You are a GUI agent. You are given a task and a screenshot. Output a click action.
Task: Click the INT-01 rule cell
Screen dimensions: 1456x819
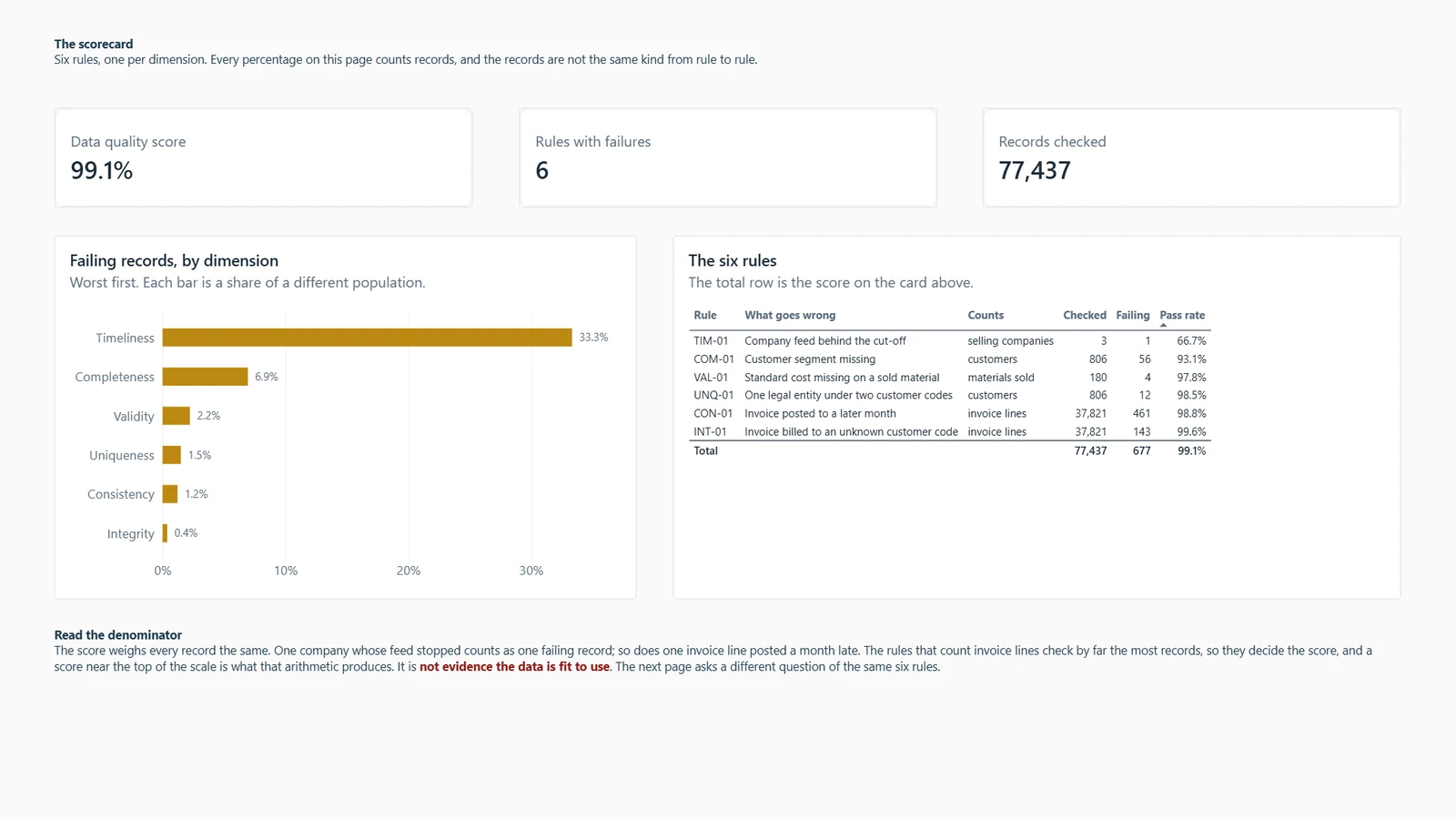tap(710, 432)
